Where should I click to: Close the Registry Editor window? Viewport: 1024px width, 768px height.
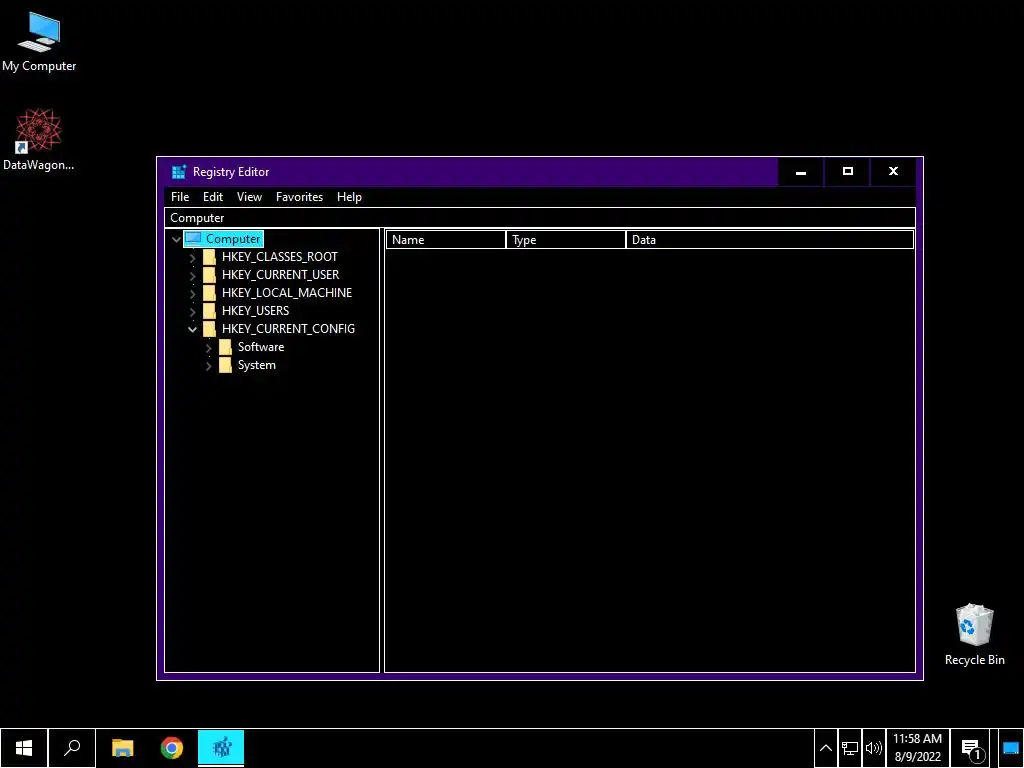(893, 172)
